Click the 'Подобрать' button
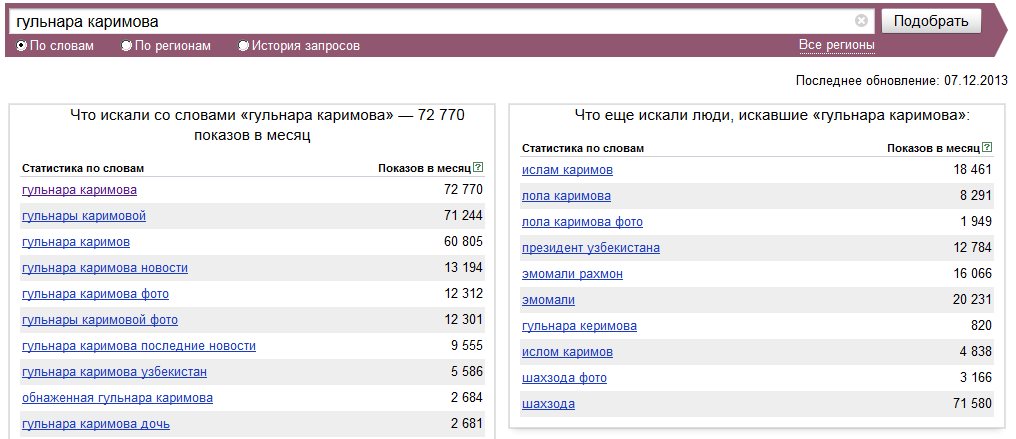Image resolution: width=1016 pixels, height=439 pixels. pos(931,21)
